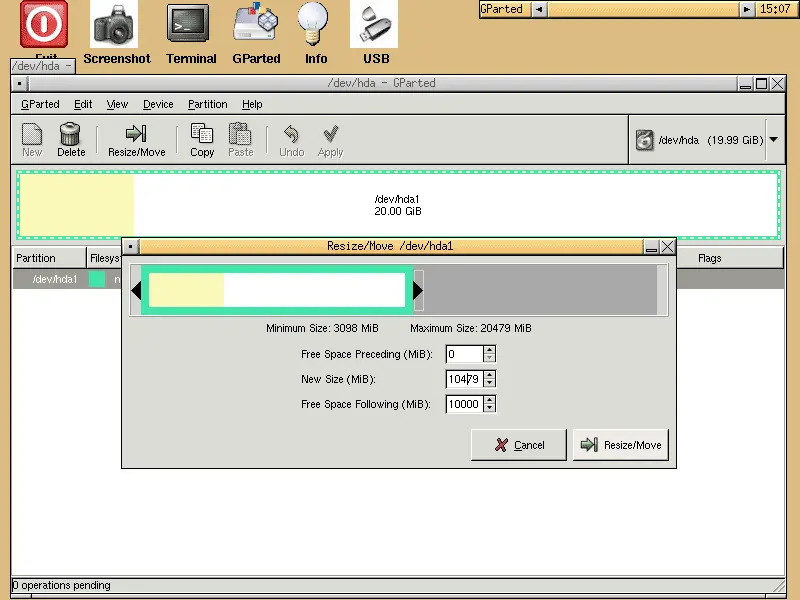Viewport: 800px width, 600px height.
Task: Click the Maximum Size: 20479 MiB label
Action: (470, 328)
